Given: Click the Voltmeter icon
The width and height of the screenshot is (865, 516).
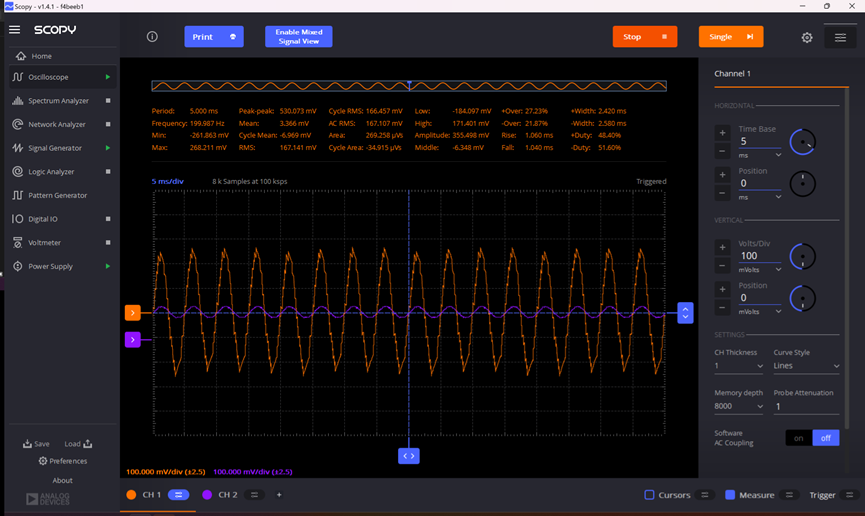Looking at the screenshot, I should coord(18,243).
